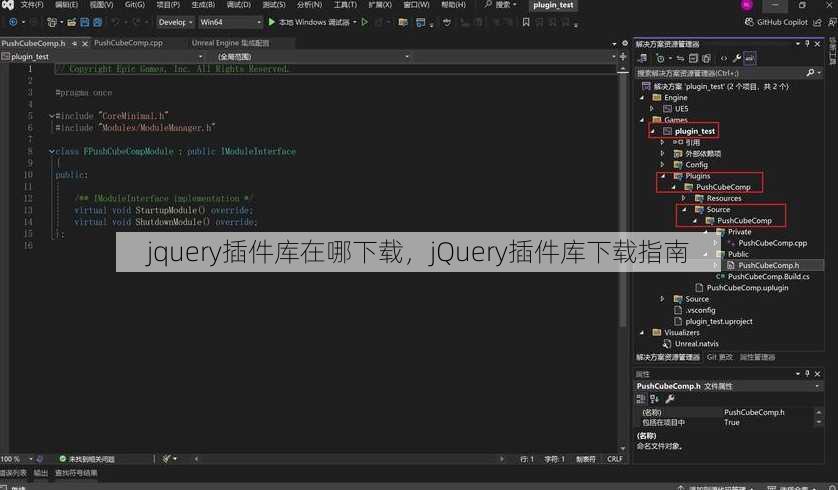Image resolution: width=838 pixels, height=490 pixels.
Task: Save all files toolbar icon
Action: (x=97, y=22)
